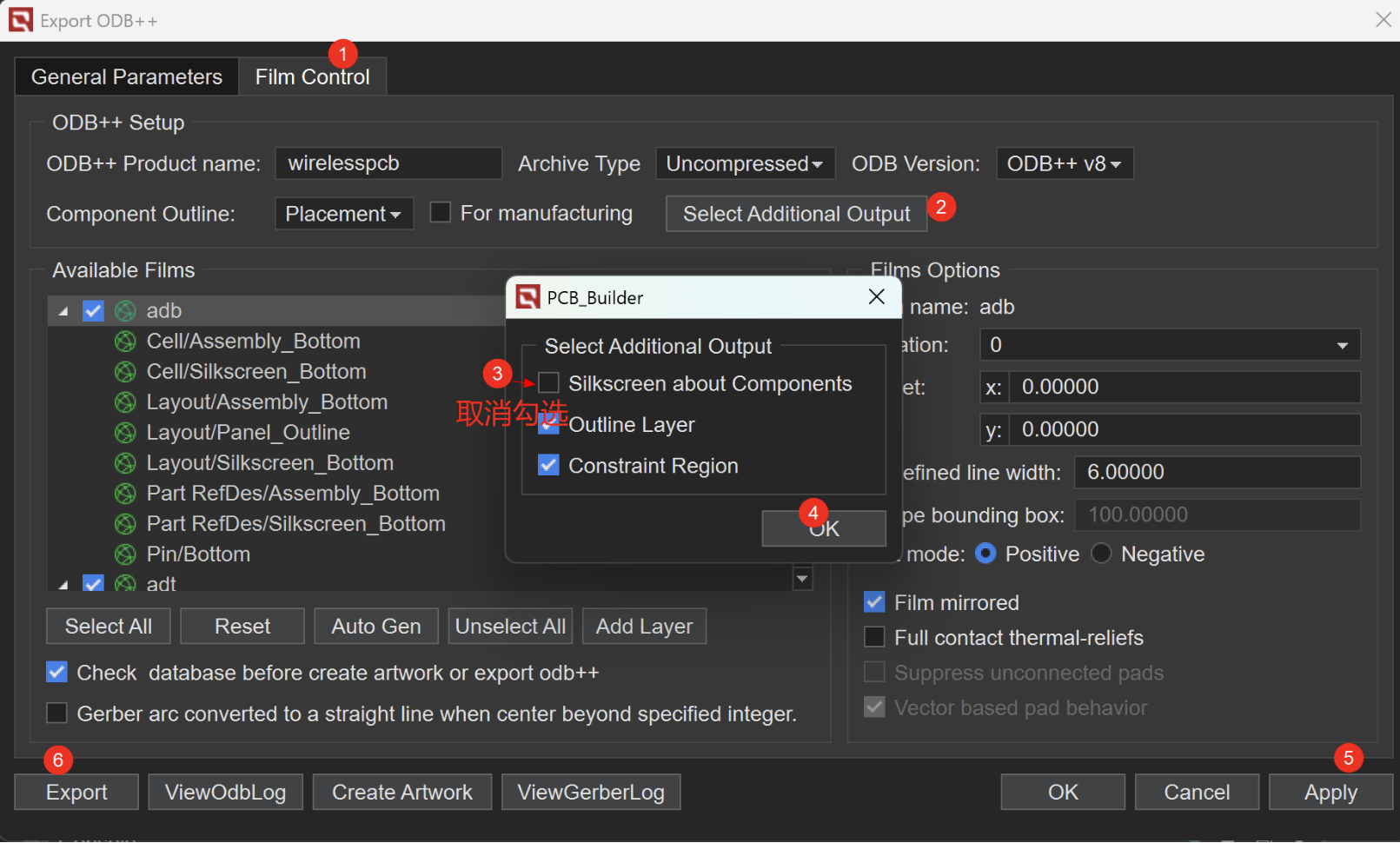Image resolution: width=1400 pixels, height=843 pixels.
Task: Enable the For manufacturing checkbox
Action: pos(441,213)
